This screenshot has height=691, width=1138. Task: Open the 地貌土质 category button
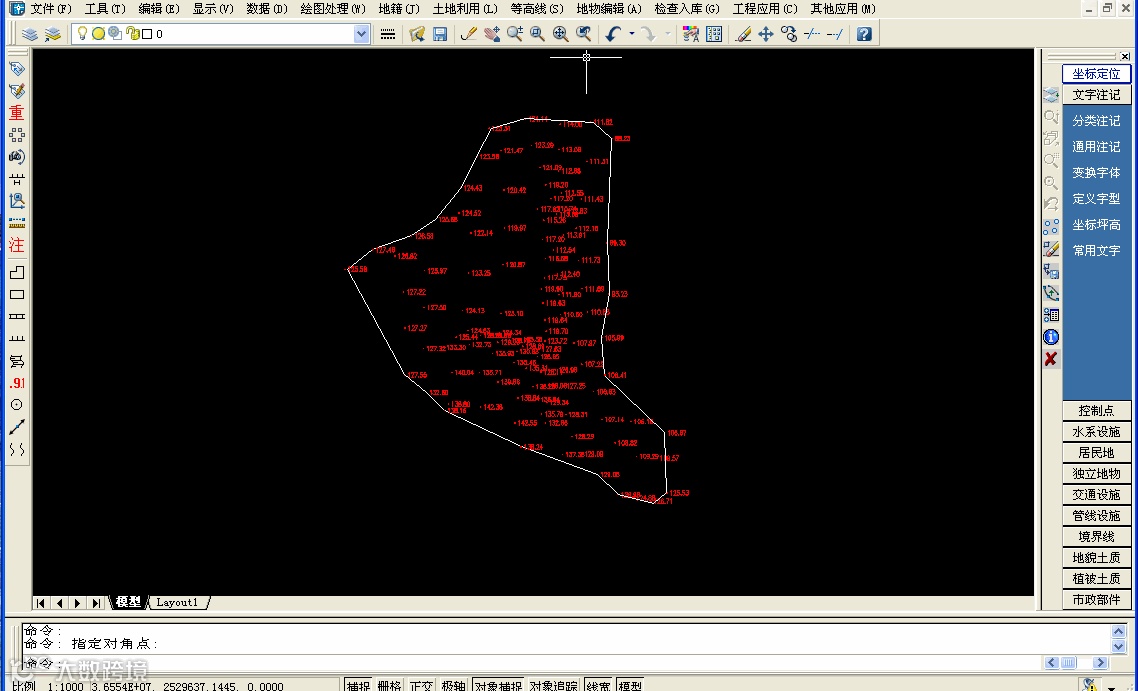[x=1096, y=558]
